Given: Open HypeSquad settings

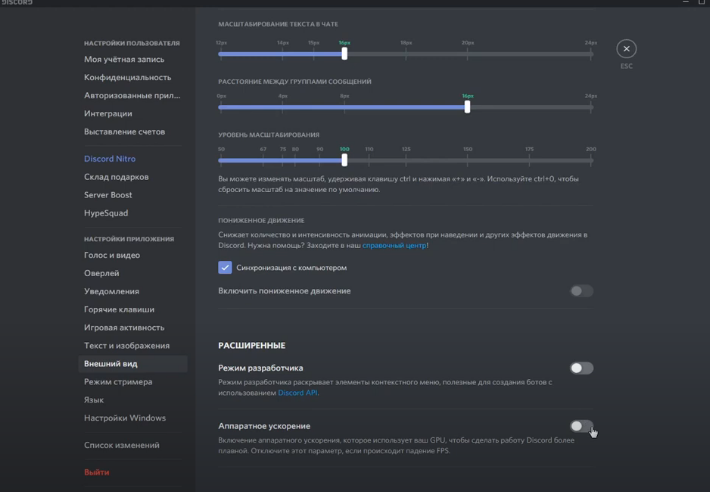Looking at the screenshot, I should pyautogui.click(x=106, y=213).
